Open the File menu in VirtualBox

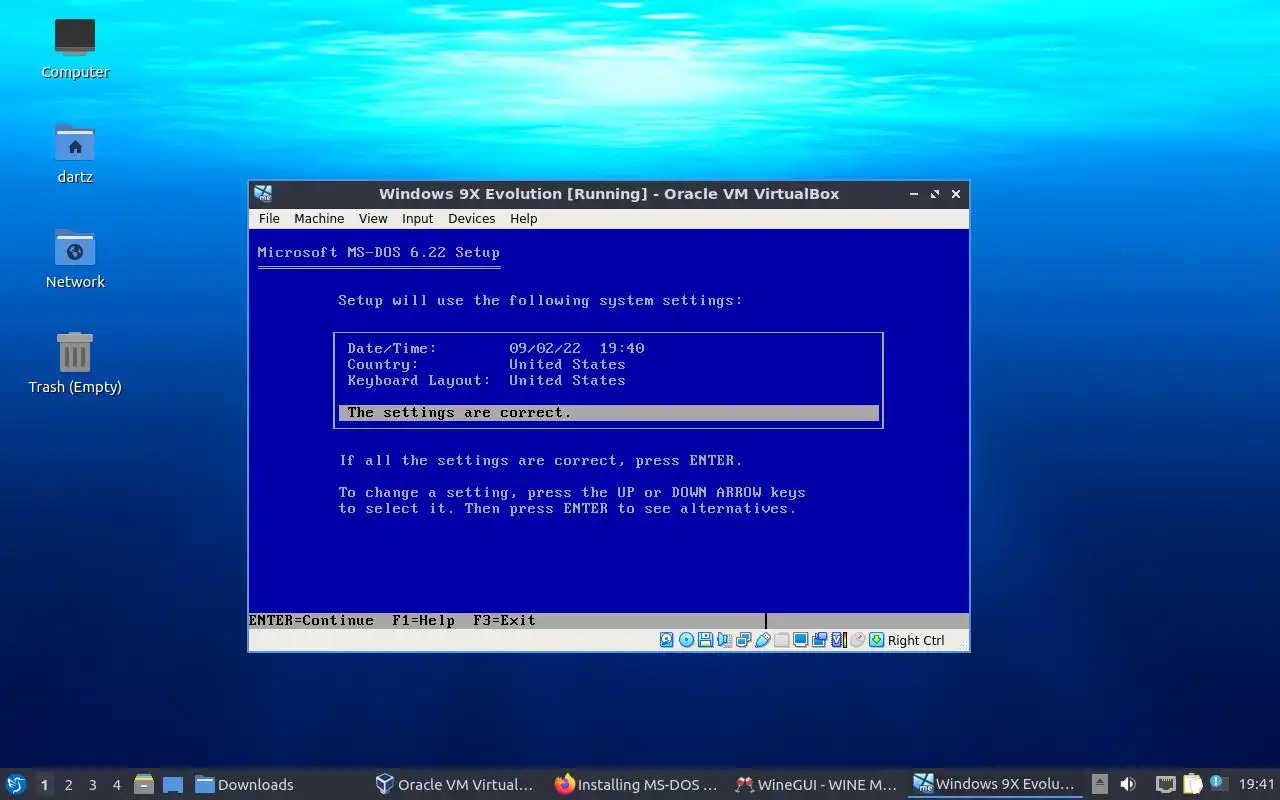point(269,218)
